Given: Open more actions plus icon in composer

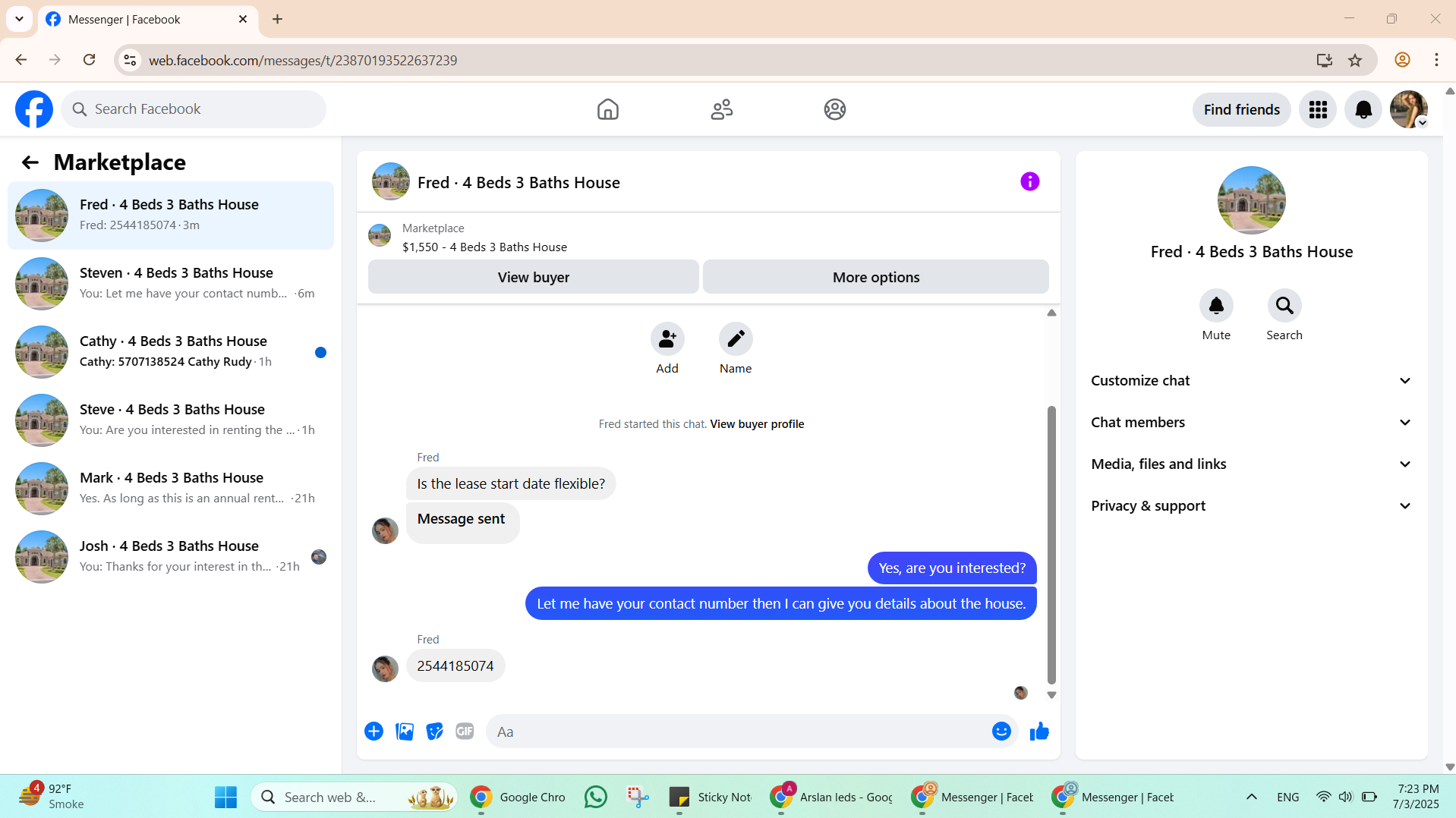Looking at the screenshot, I should click(373, 731).
